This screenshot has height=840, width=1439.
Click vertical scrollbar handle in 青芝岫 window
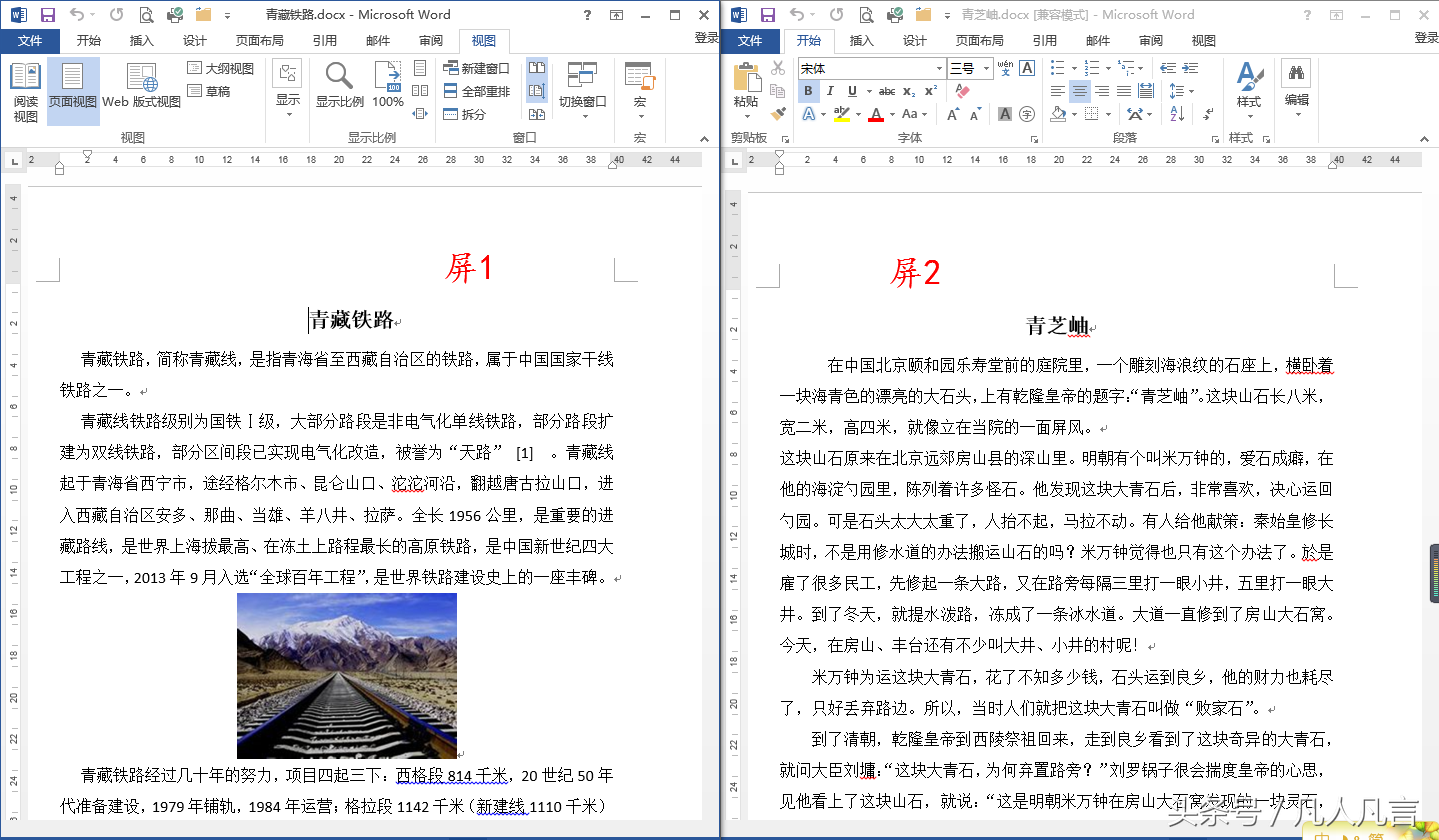1434,573
